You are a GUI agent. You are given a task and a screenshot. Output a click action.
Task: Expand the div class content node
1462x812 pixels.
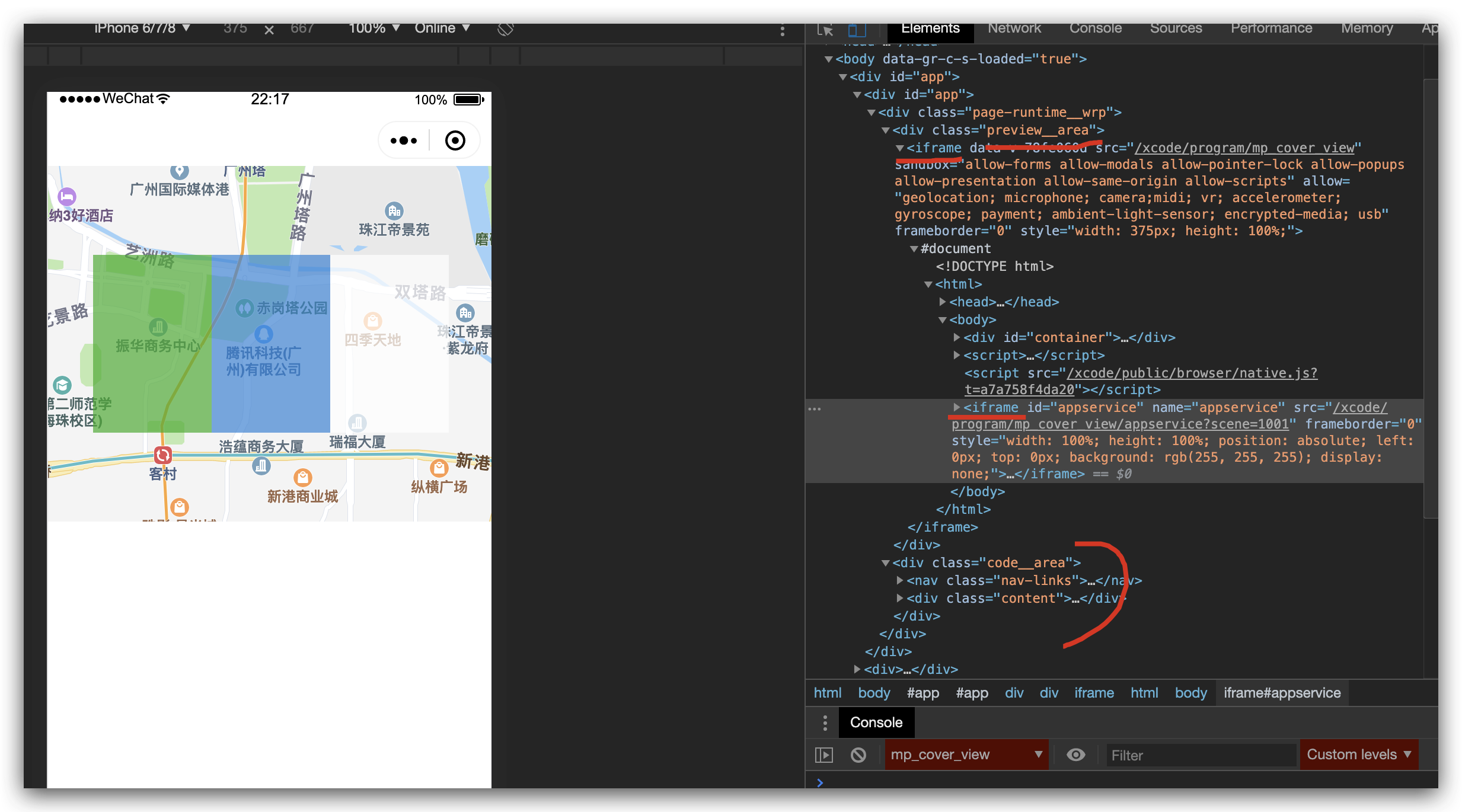click(x=900, y=598)
